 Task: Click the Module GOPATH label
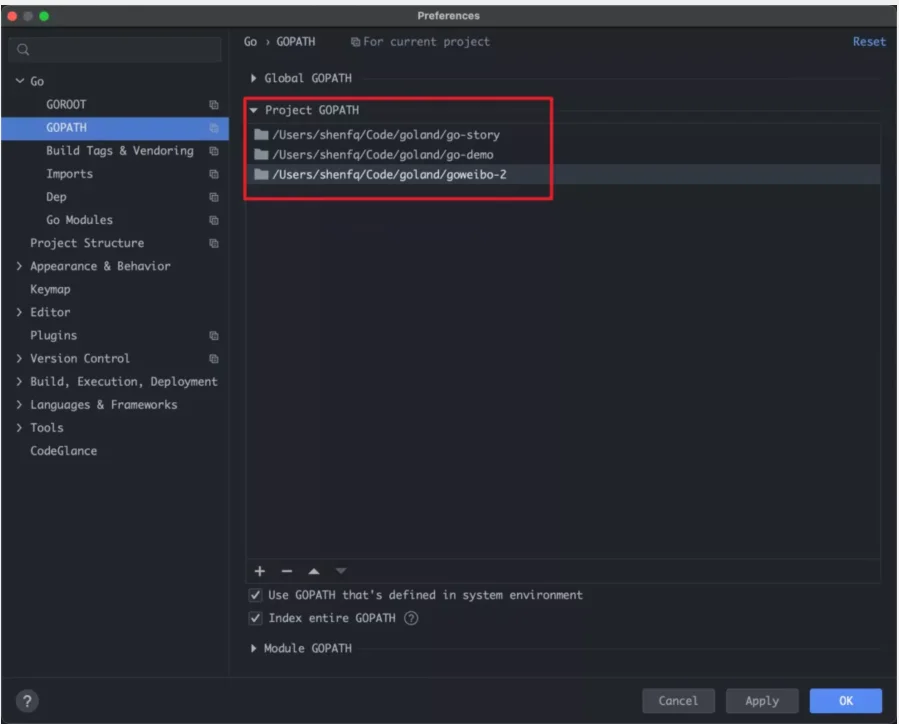pos(308,648)
